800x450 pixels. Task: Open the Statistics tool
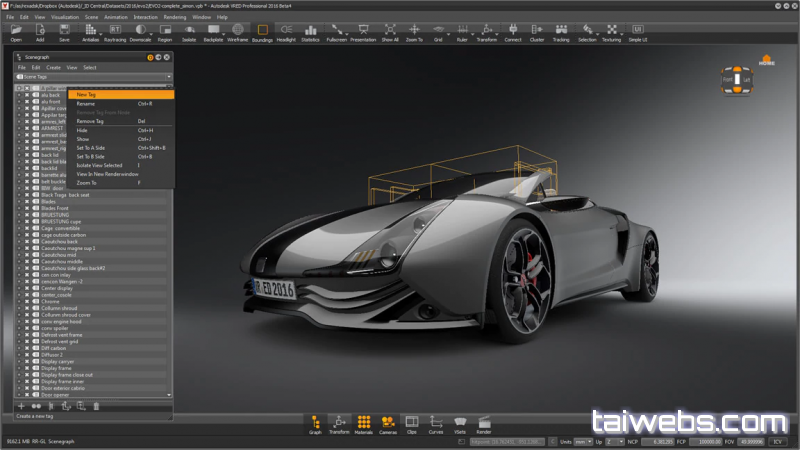tap(310, 32)
